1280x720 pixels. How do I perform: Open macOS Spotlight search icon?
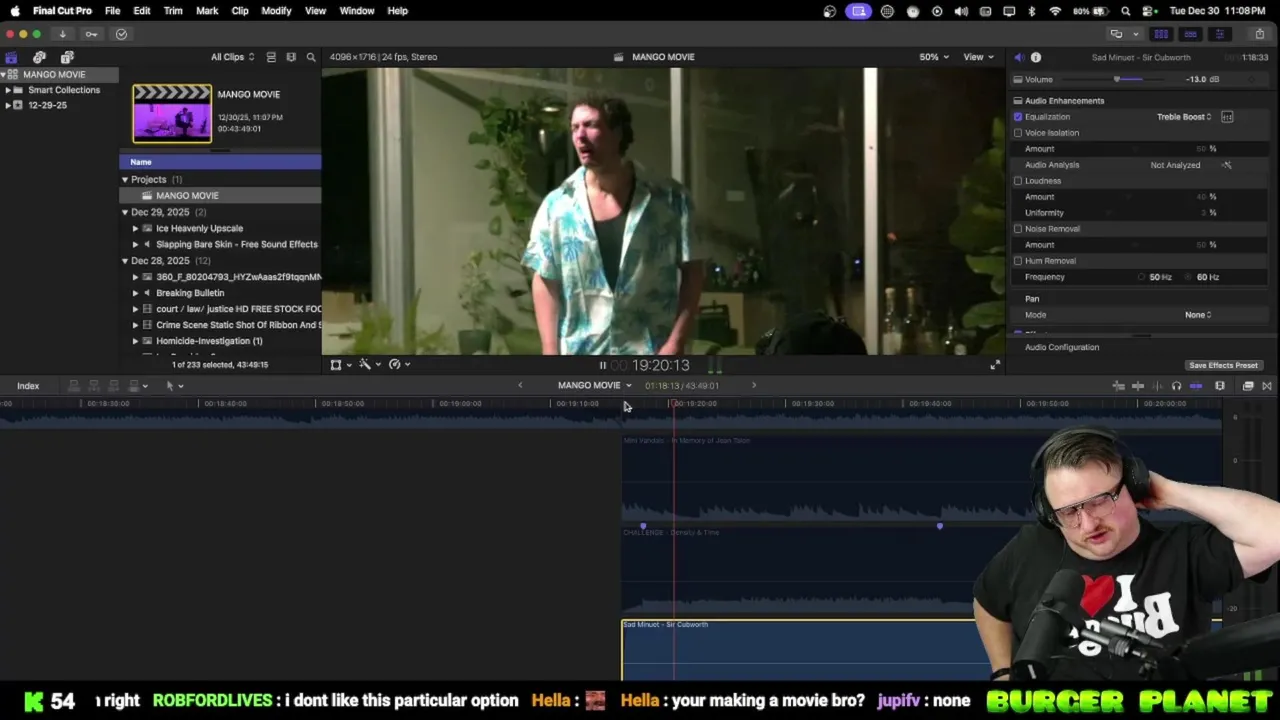[x=1126, y=11]
